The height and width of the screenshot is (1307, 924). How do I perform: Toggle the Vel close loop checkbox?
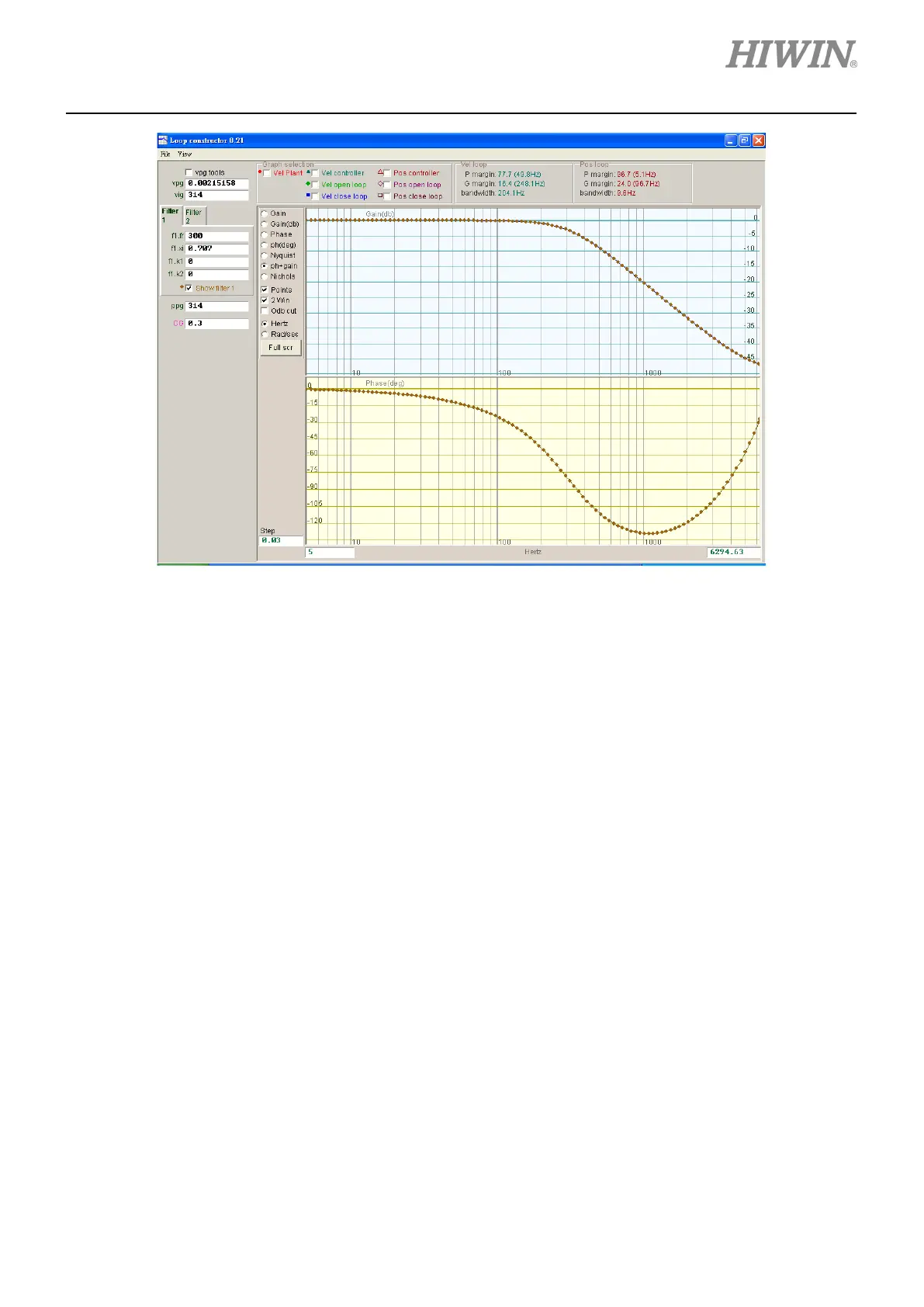click(315, 196)
